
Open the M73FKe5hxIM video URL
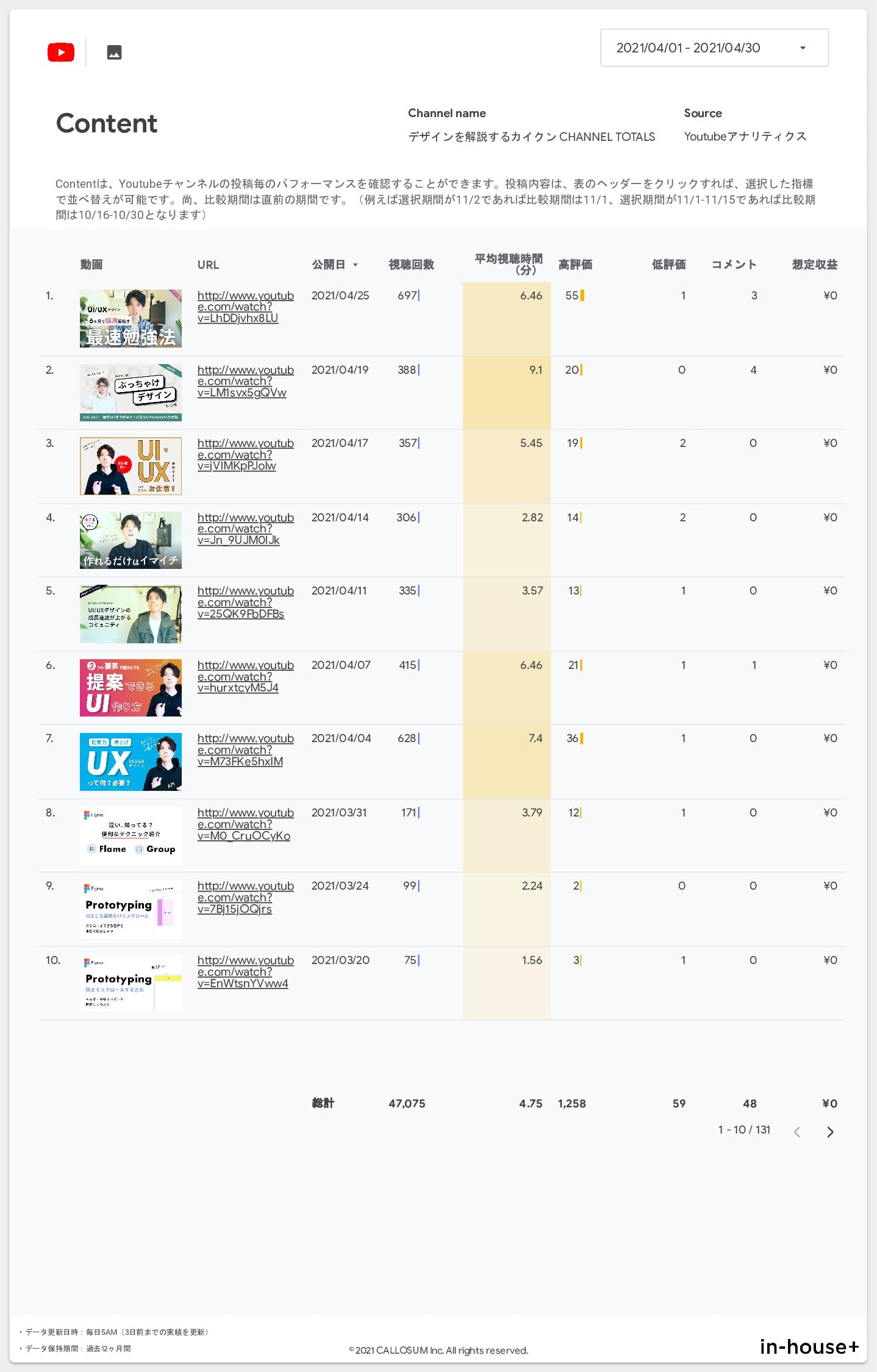pyautogui.click(x=245, y=750)
